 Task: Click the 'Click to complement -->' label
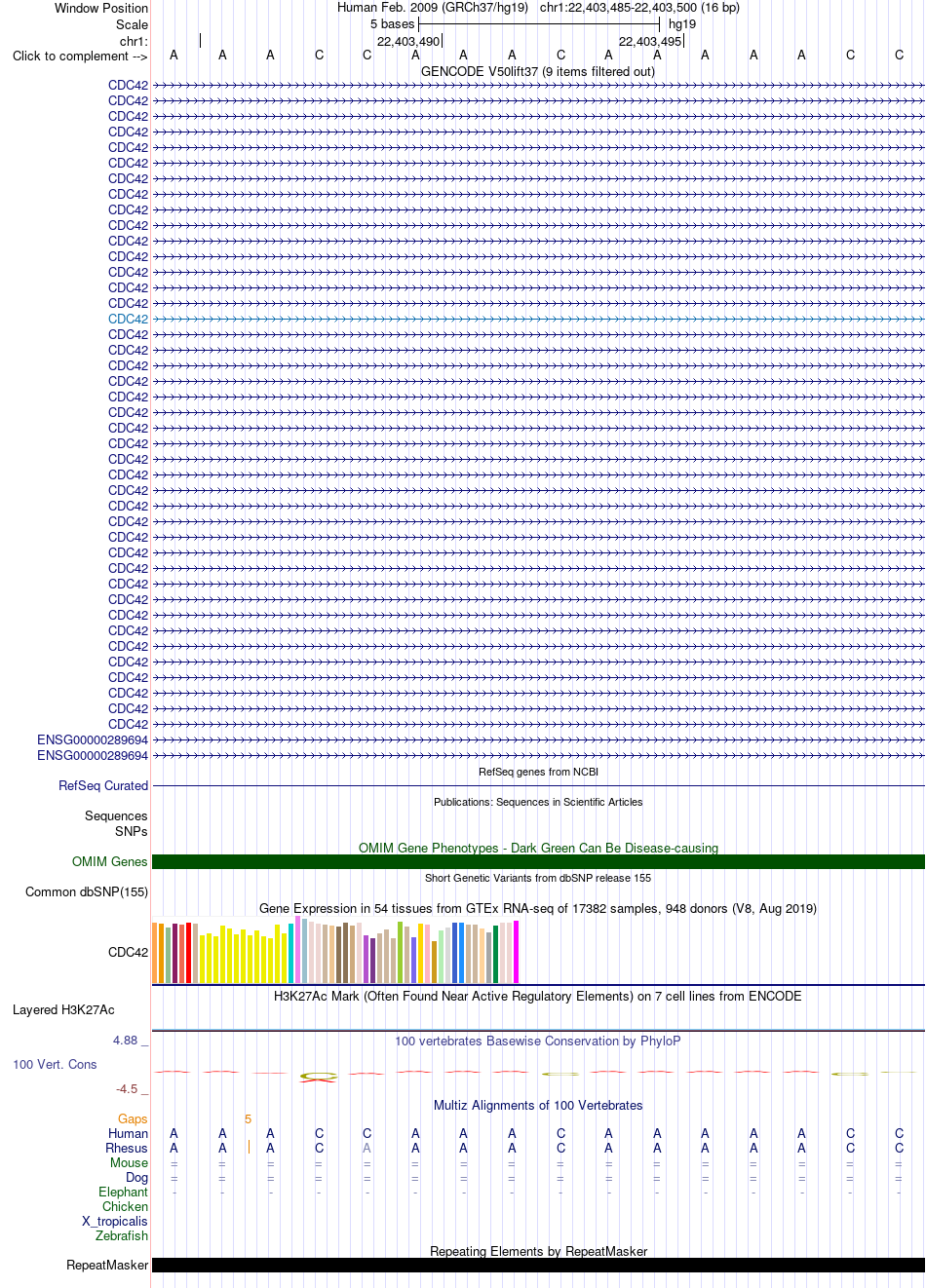(x=80, y=57)
